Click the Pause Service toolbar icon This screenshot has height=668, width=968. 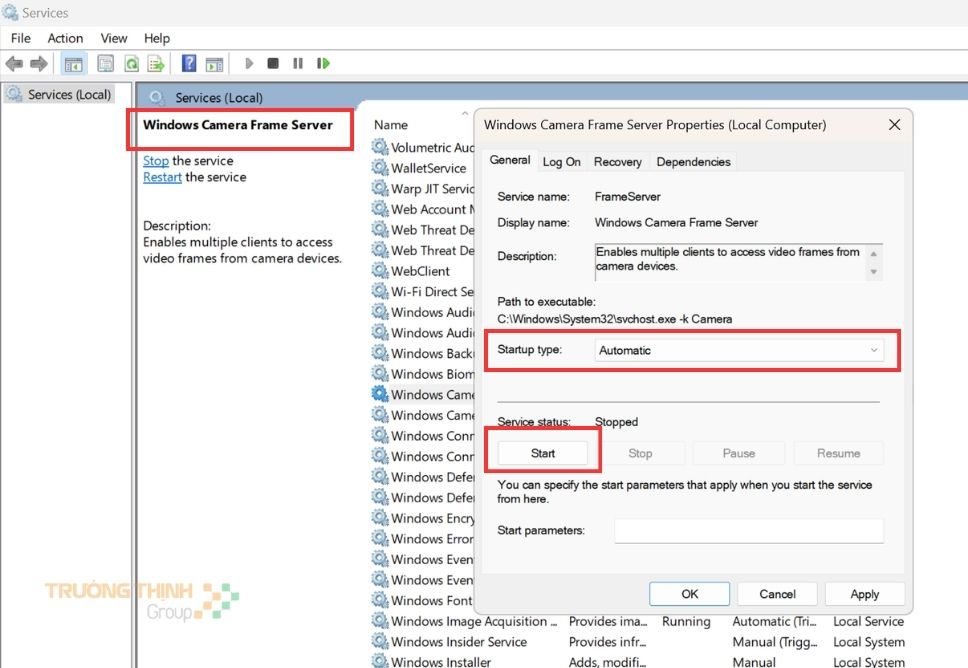click(x=298, y=64)
